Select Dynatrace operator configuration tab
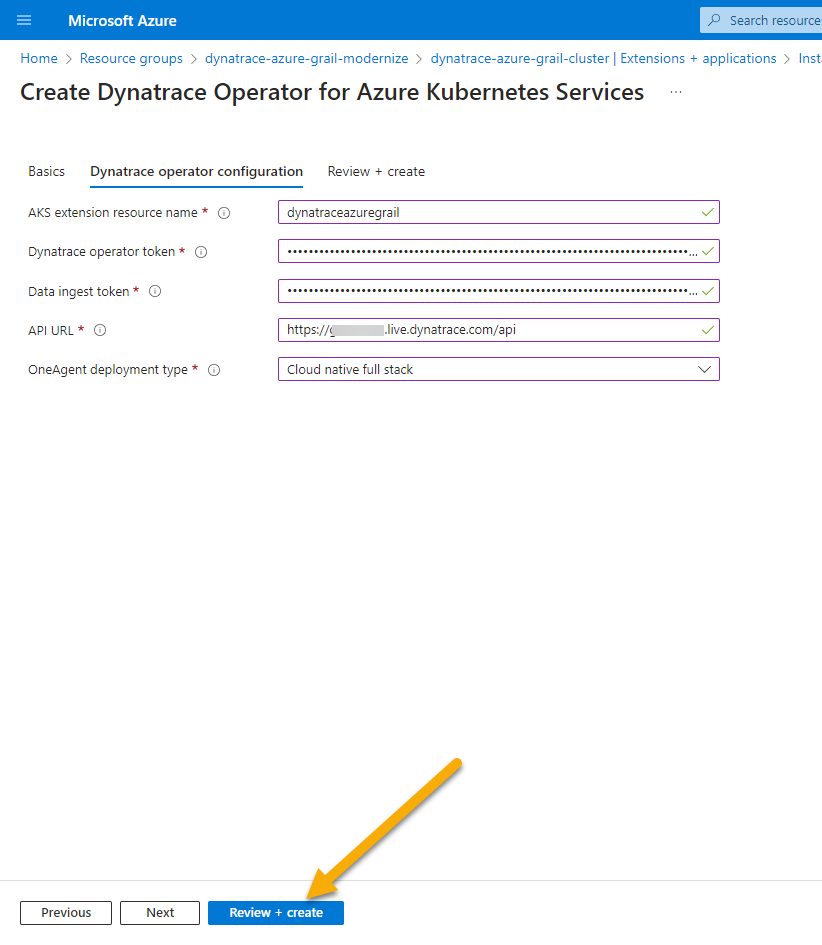Image resolution: width=822 pixels, height=945 pixels. click(196, 172)
